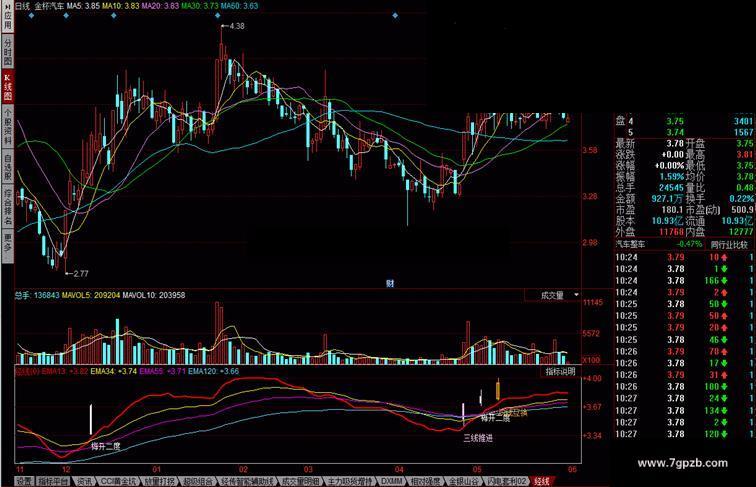Click the 振幅 1.59% value
This screenshot has width=756, height=487.
672,176
